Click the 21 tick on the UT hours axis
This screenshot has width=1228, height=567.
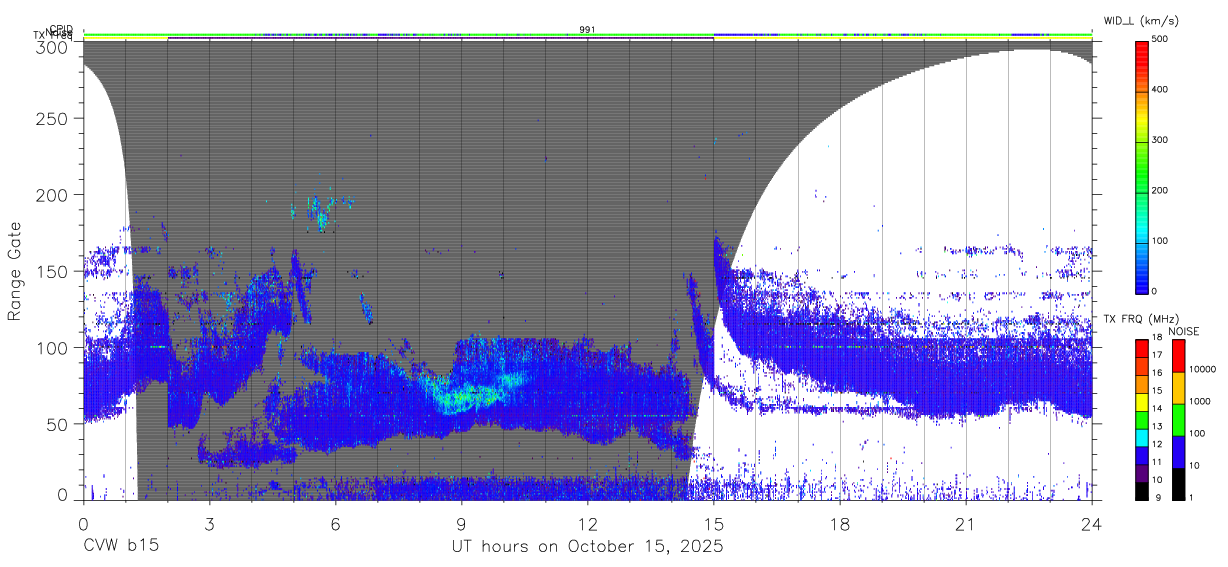[x=966, y=525]
